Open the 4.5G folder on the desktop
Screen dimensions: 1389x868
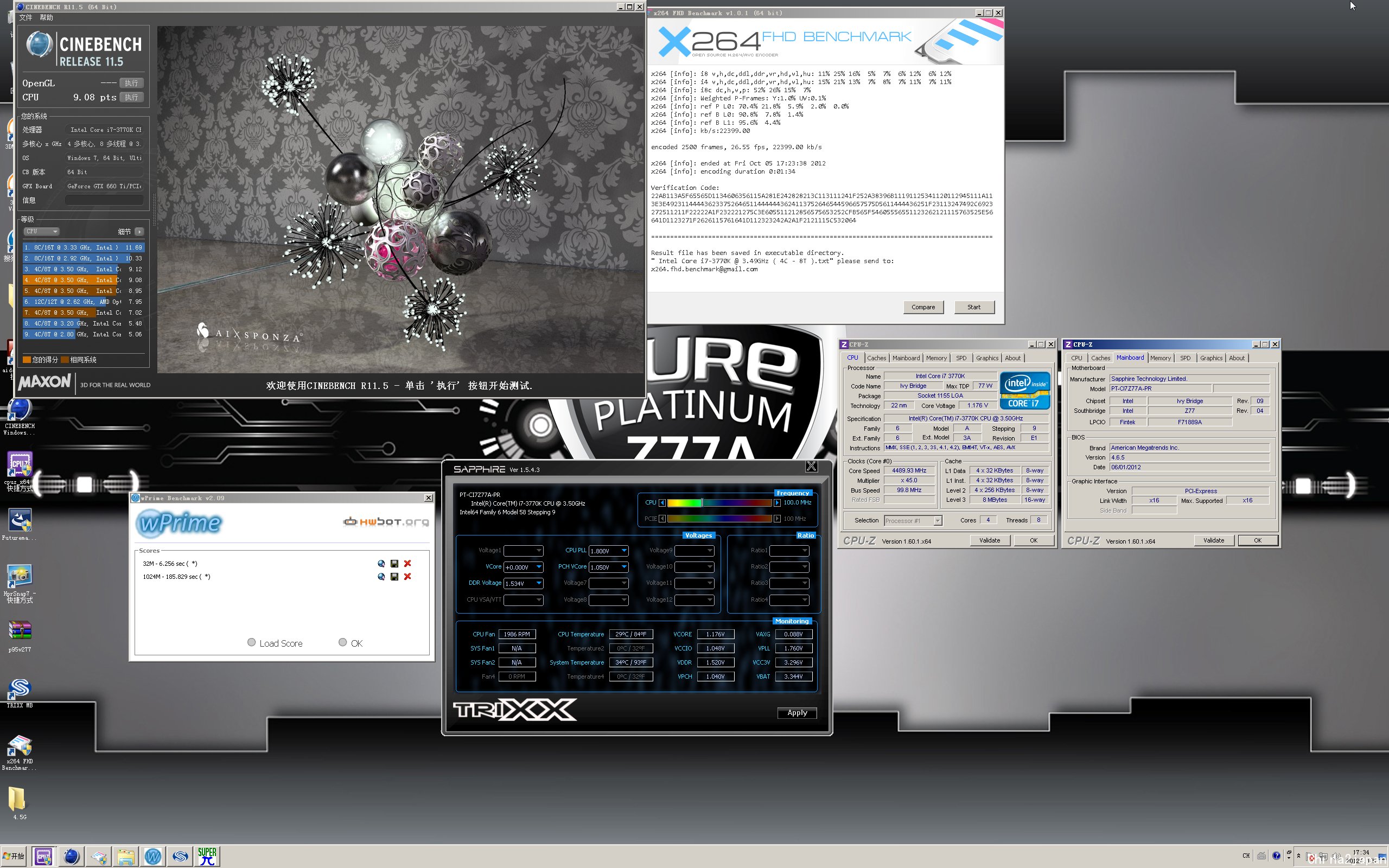click(18, 802)
